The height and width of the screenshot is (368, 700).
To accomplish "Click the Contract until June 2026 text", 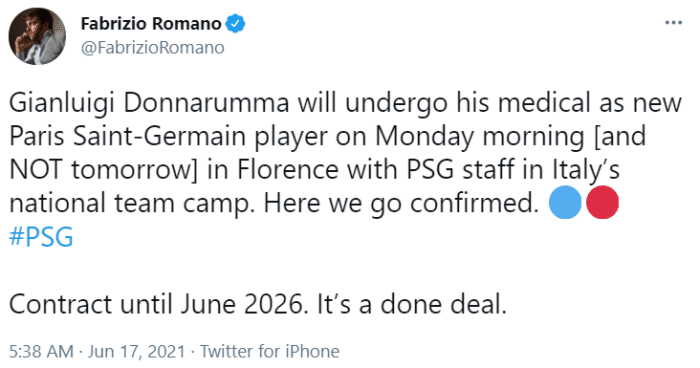I will [x=158, y=305].
